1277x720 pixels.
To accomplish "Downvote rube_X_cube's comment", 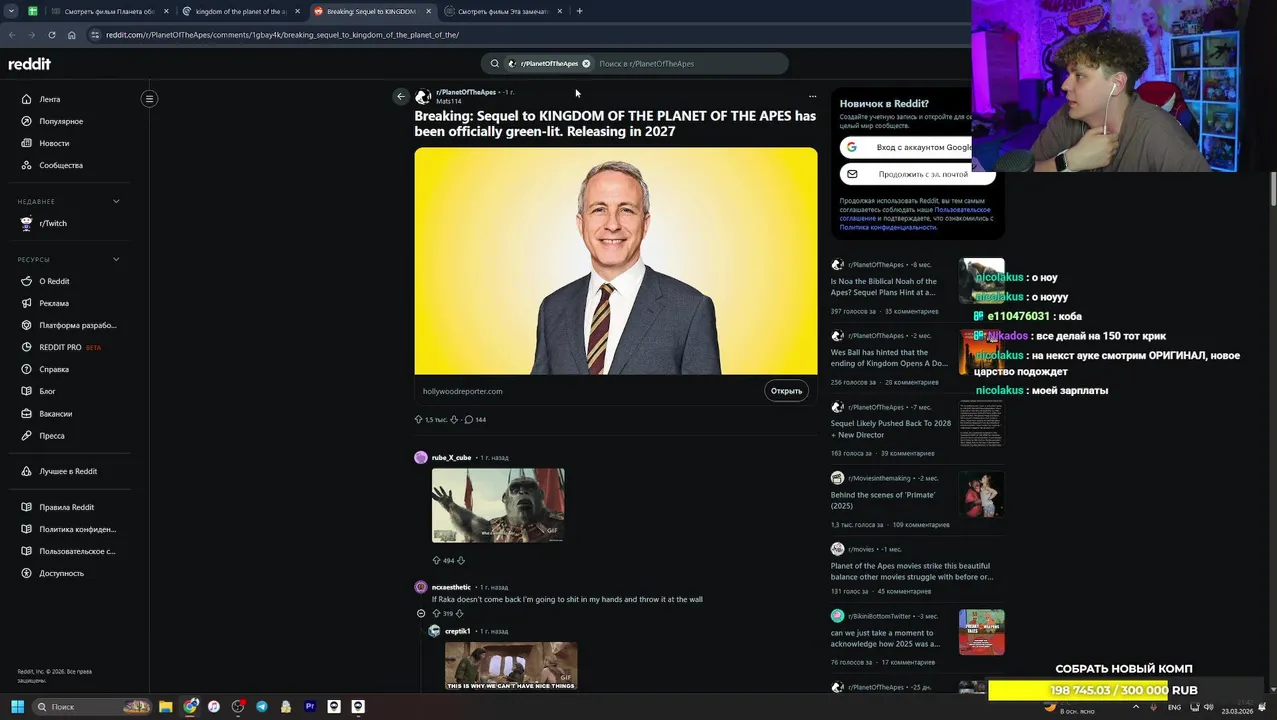I will [x=460, y=561].
